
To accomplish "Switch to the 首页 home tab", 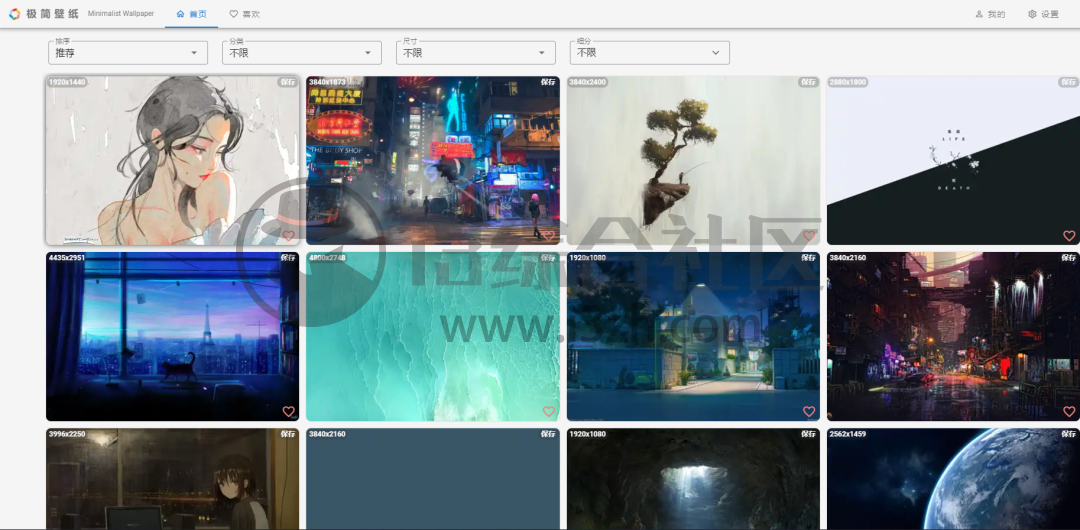I will click(x=191, y=14).
